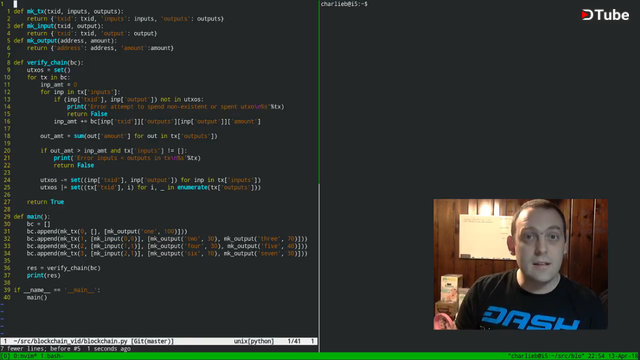Click the blockchain.py file path in statusline

coord(71,341)
